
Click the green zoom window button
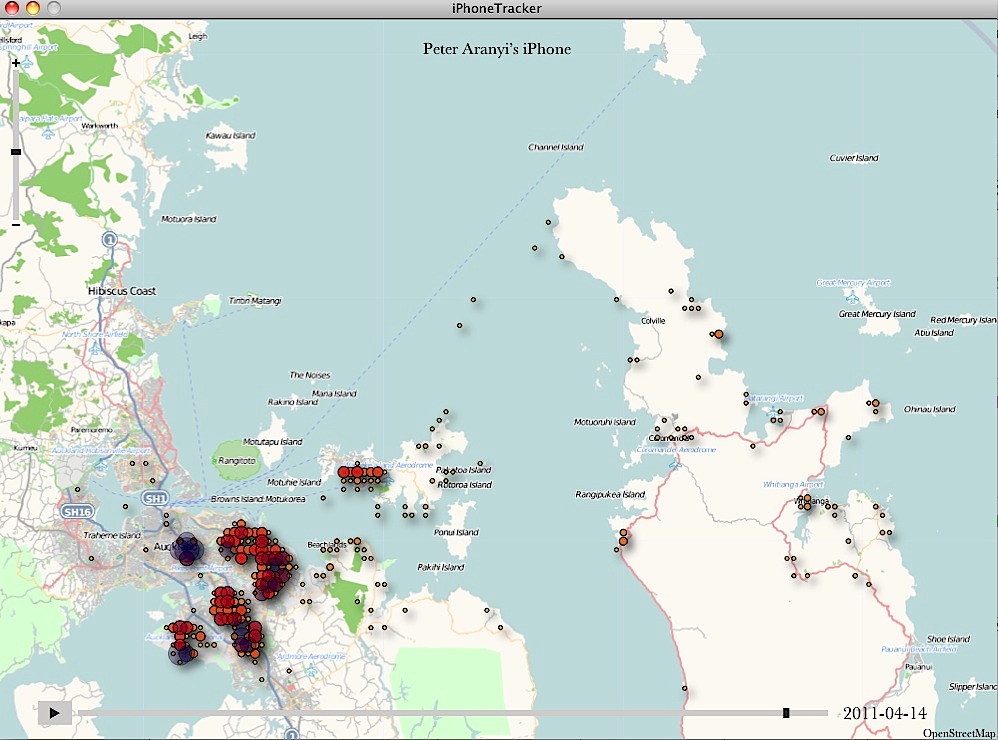[53, 8]
